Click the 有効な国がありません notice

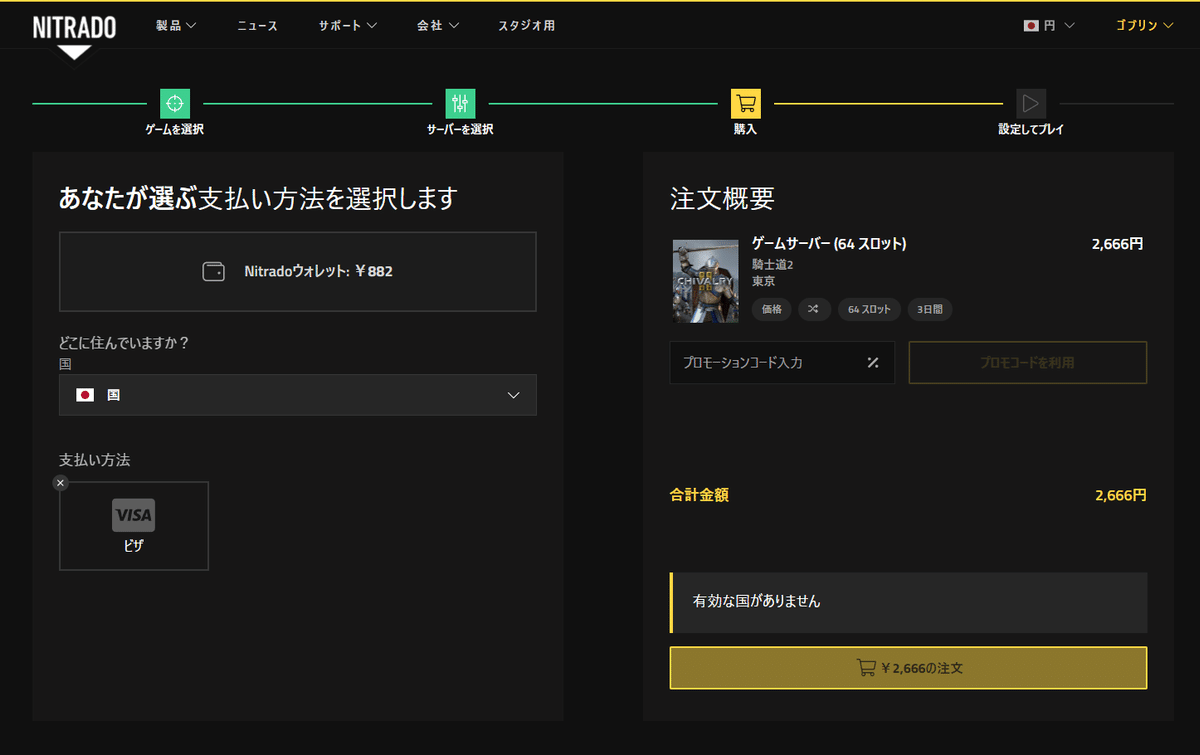pyautogui.click(x=908, y=602)
